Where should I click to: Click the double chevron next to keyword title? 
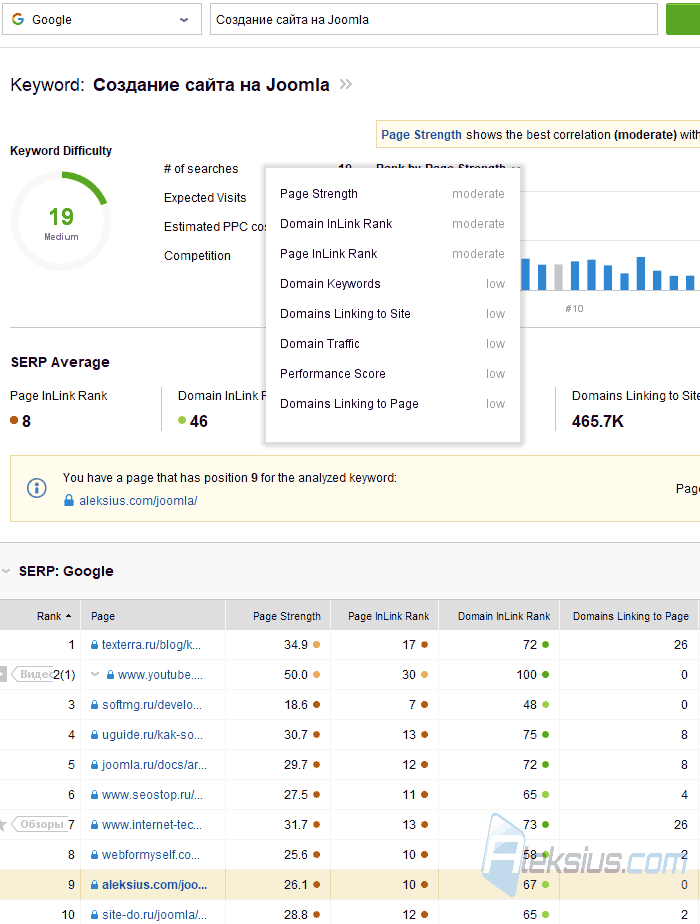click(x=346, y=84)
